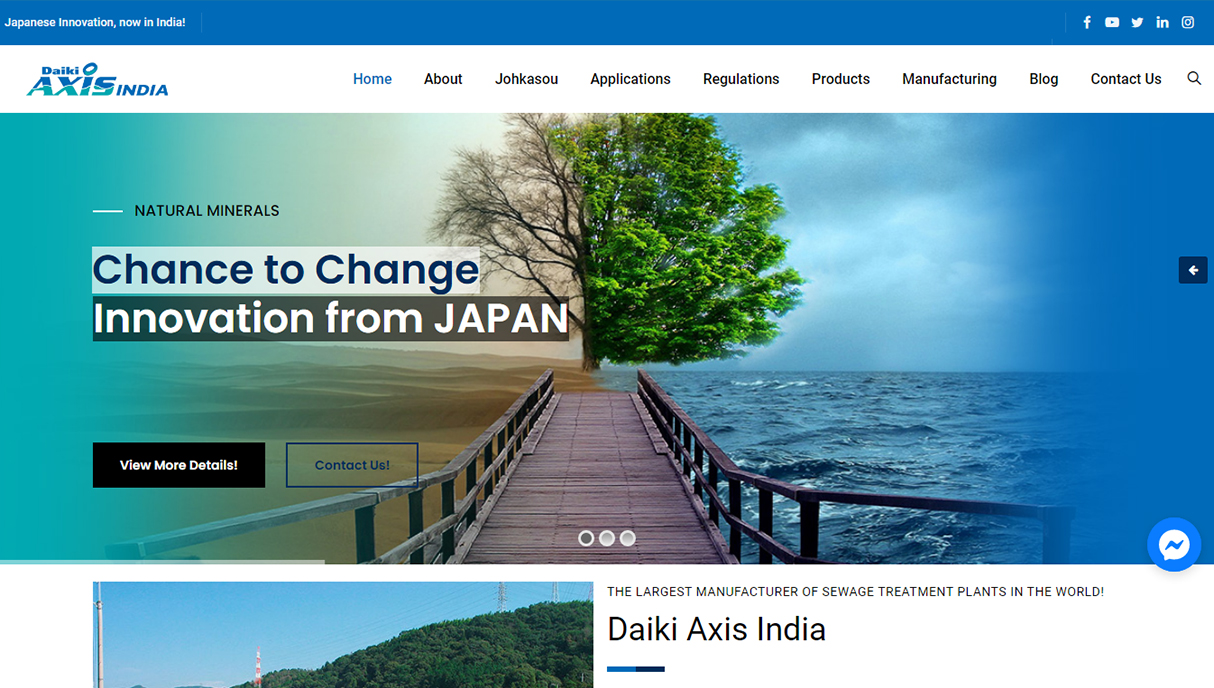Click the NATURAL MINERALS label

click(207, 211)
